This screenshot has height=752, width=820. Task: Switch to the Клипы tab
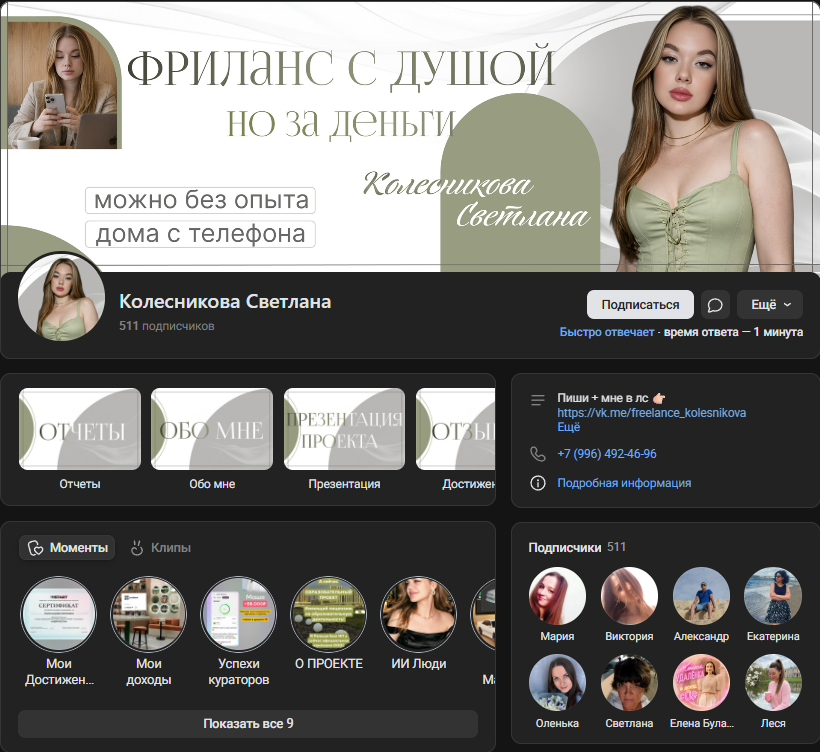click(x=160, y=548)
